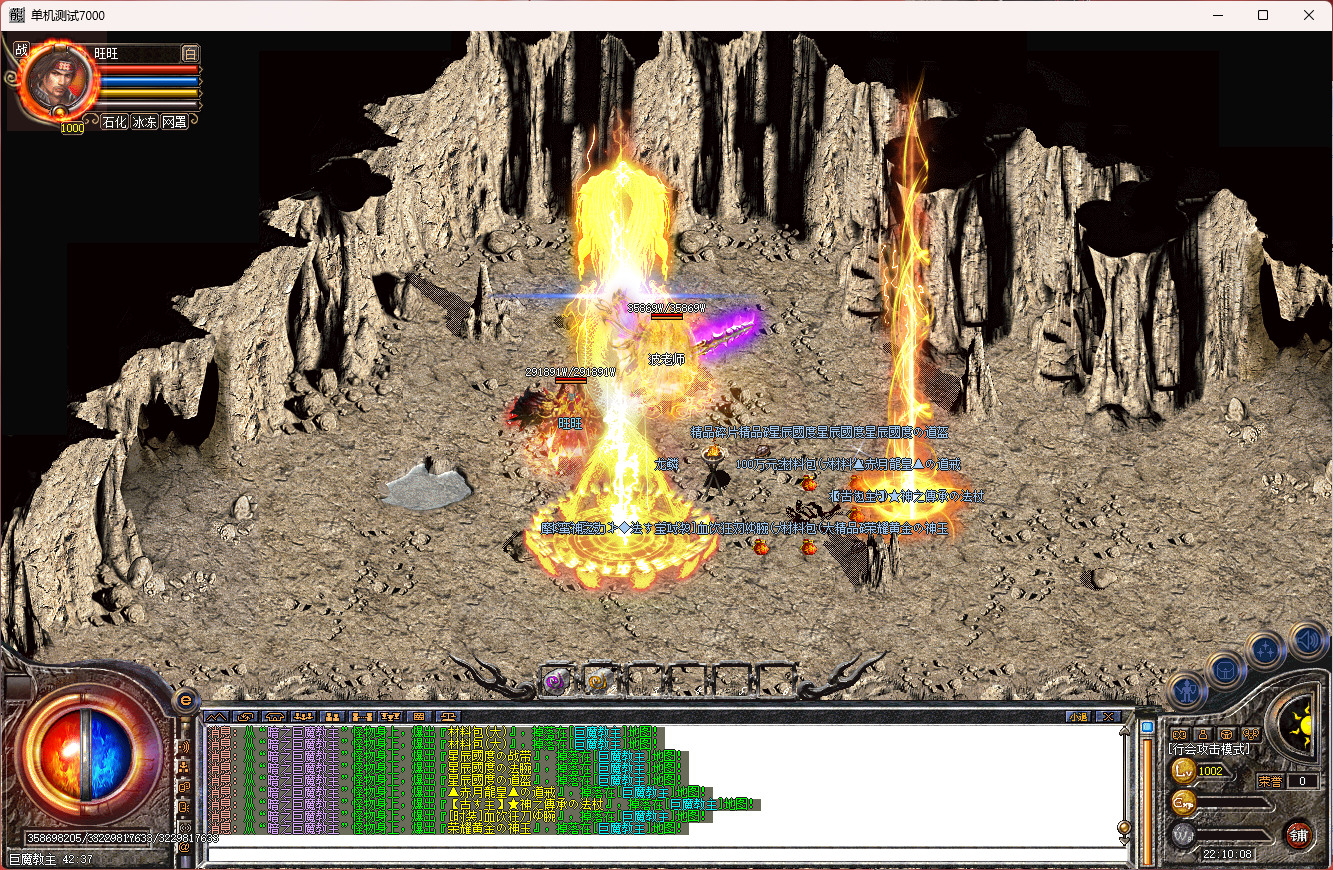Click the document icon beside the chat
1333x870 pixels.
(184, 807)
